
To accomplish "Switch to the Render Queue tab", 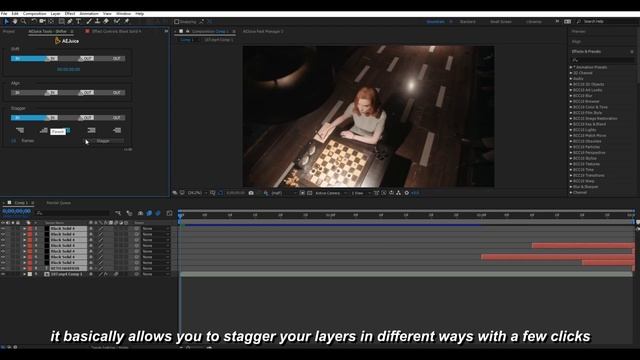I will click(x=58, y=203).
